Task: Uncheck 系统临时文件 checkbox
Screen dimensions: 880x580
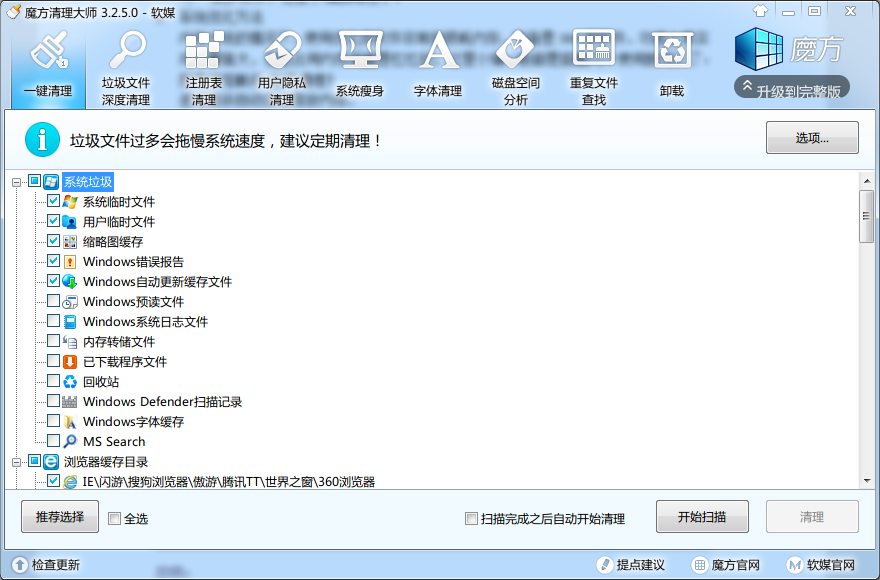Action: tap(53, 200)
